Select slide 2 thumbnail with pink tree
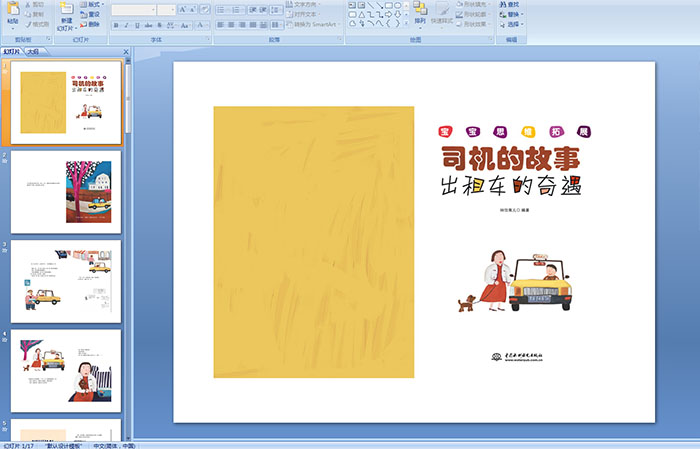Viewport: 700px width, 449px height. tap(66, 192)
